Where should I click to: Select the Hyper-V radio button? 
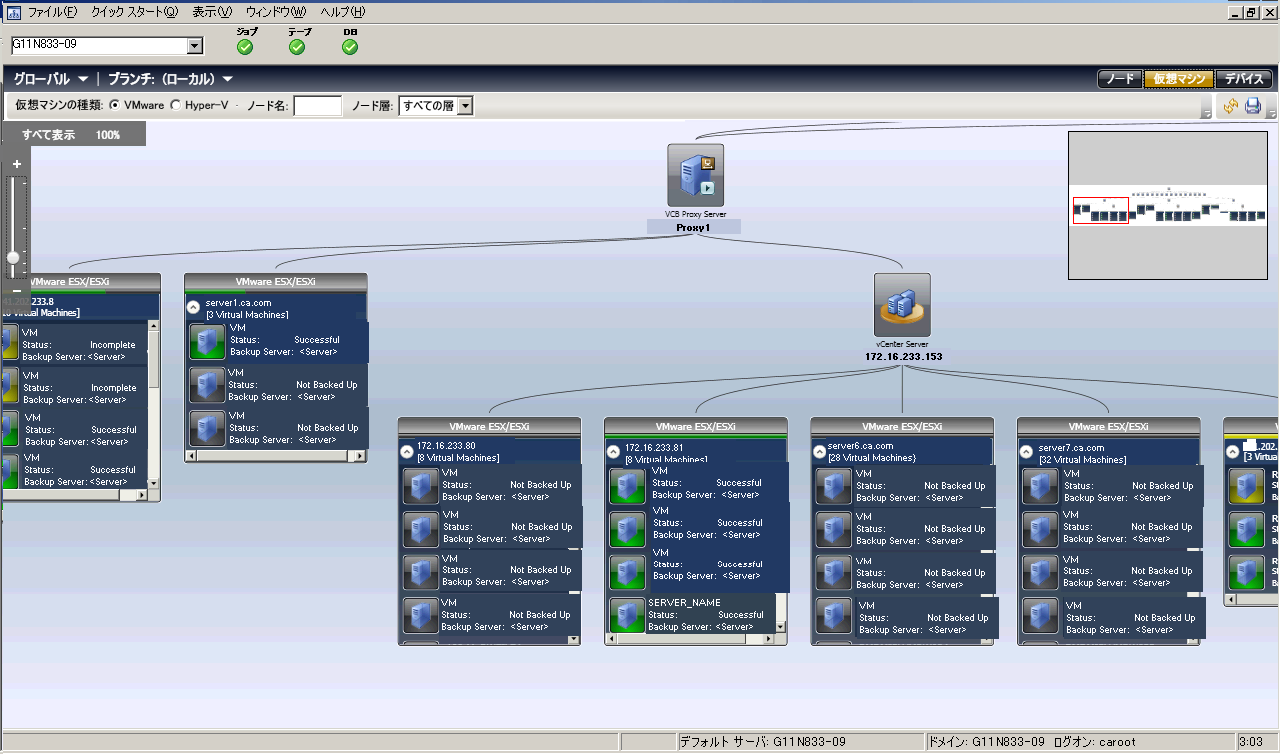point(176,105)
